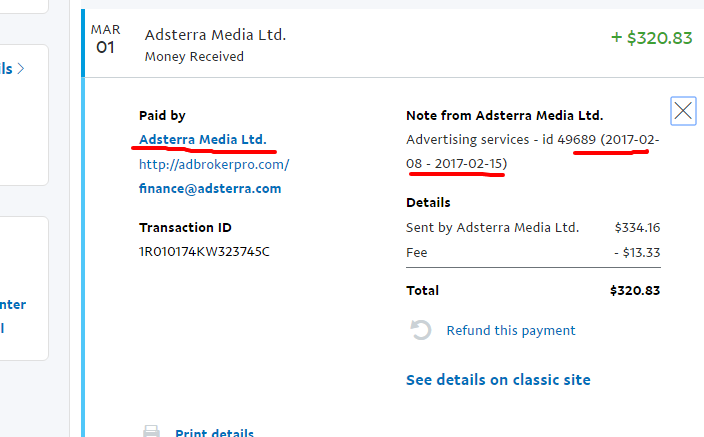Screen dimensions: 704x437
Task: Click the Advertising services note text
Action: (x=480, y=140)
